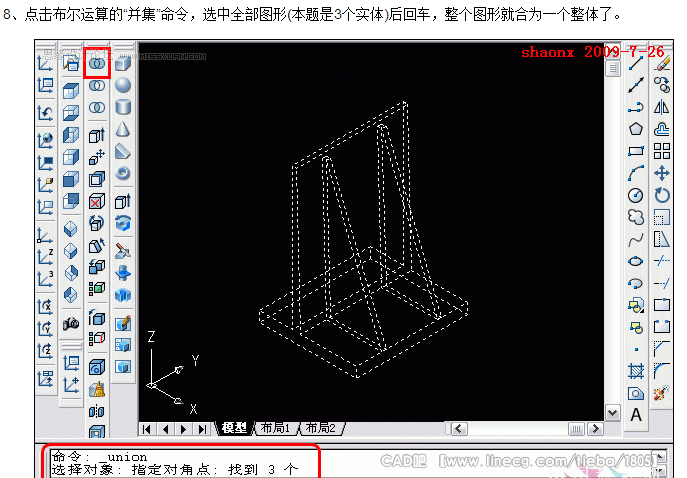
Task: Pick the Revolve solid tool
Action: pyautogui.click(x=123, y=223)
